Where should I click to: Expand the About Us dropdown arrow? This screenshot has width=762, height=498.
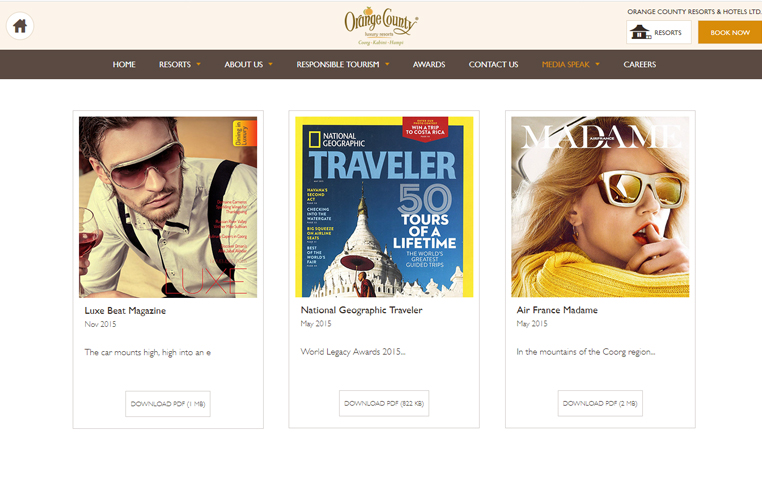point(270,64)
